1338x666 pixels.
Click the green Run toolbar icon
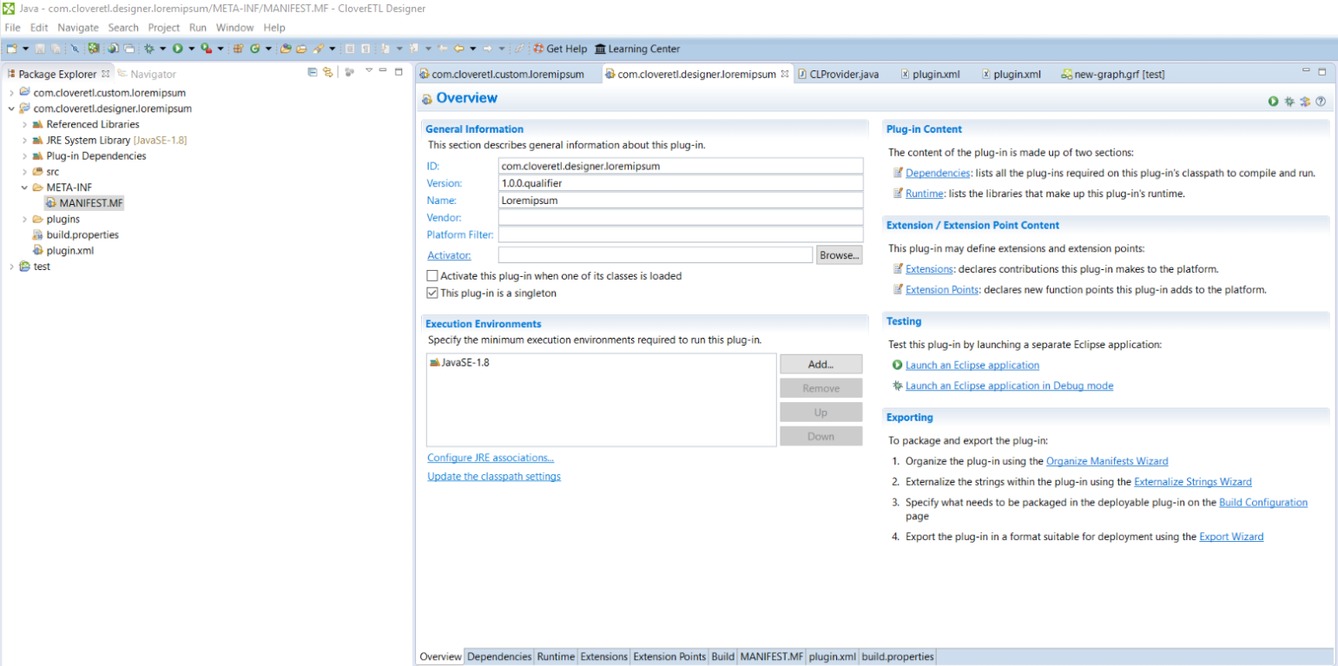[177, 48]
